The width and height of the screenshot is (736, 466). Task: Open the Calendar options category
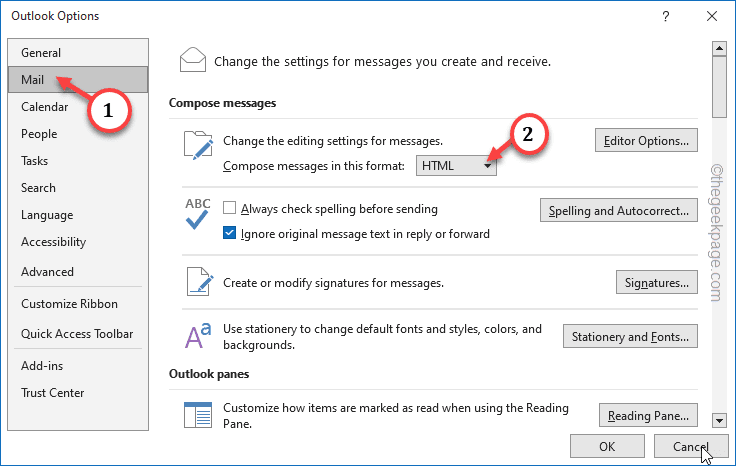tap(78, 107)
